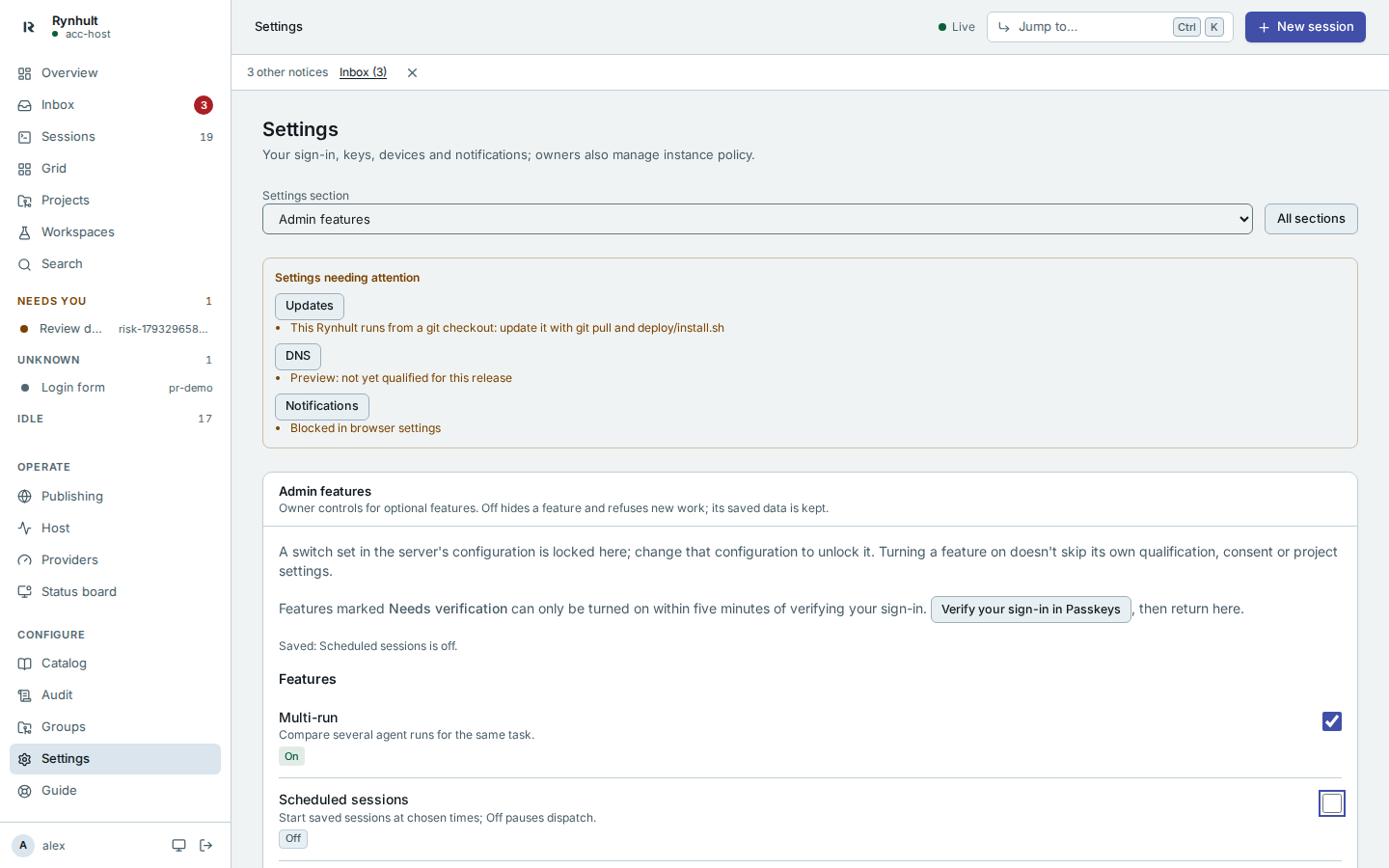Open the Settings section dropdown
Screen dimensions: 1389x868
[757, 219]
